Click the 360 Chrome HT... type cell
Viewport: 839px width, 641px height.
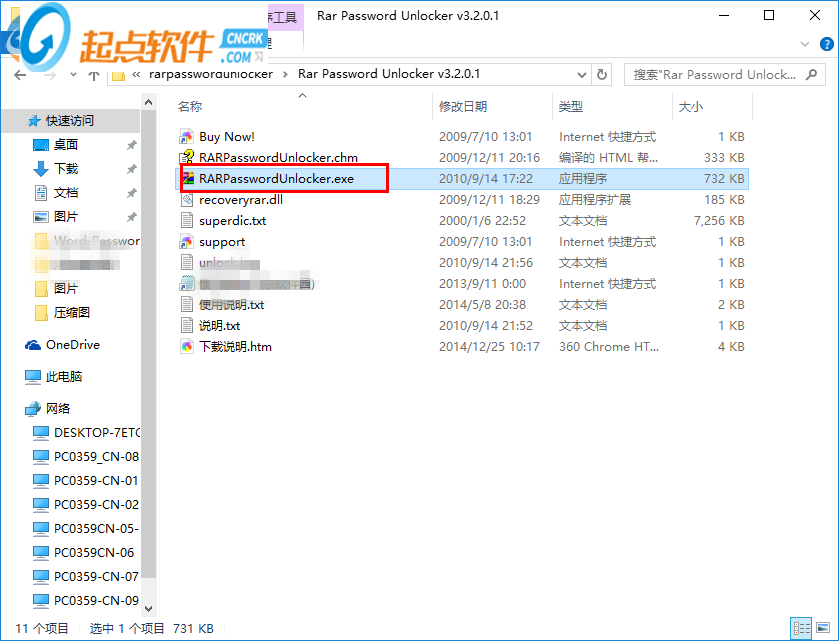pyautogui.click(x=609, y=347)
